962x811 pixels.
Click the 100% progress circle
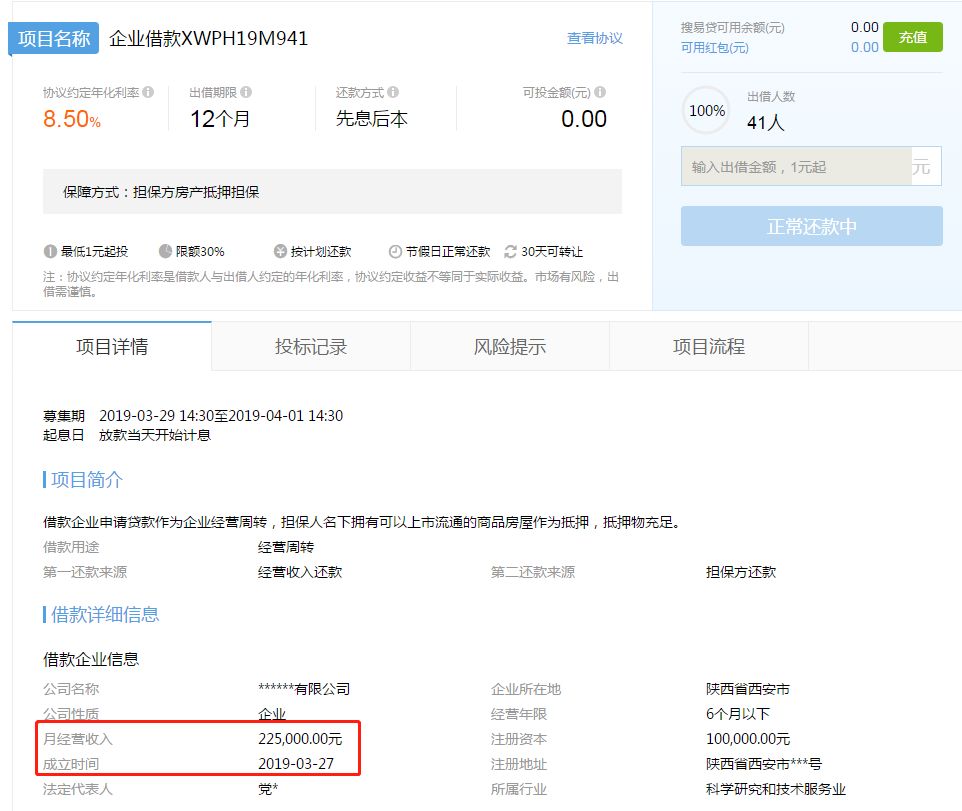[x=707, y=111]
